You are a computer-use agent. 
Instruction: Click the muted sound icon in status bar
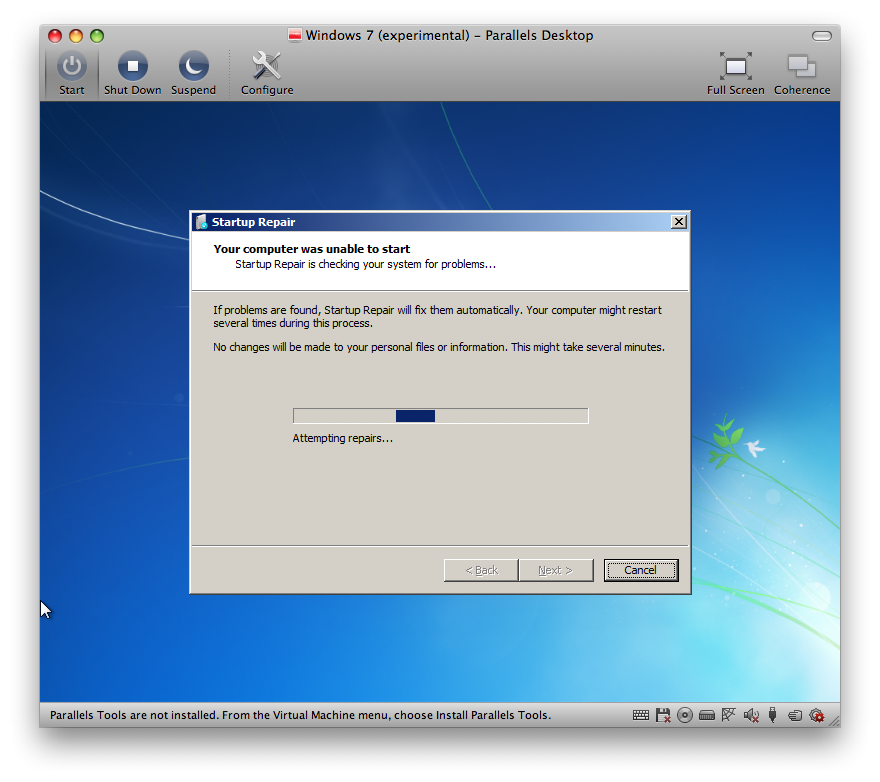[x=751, y=715]
